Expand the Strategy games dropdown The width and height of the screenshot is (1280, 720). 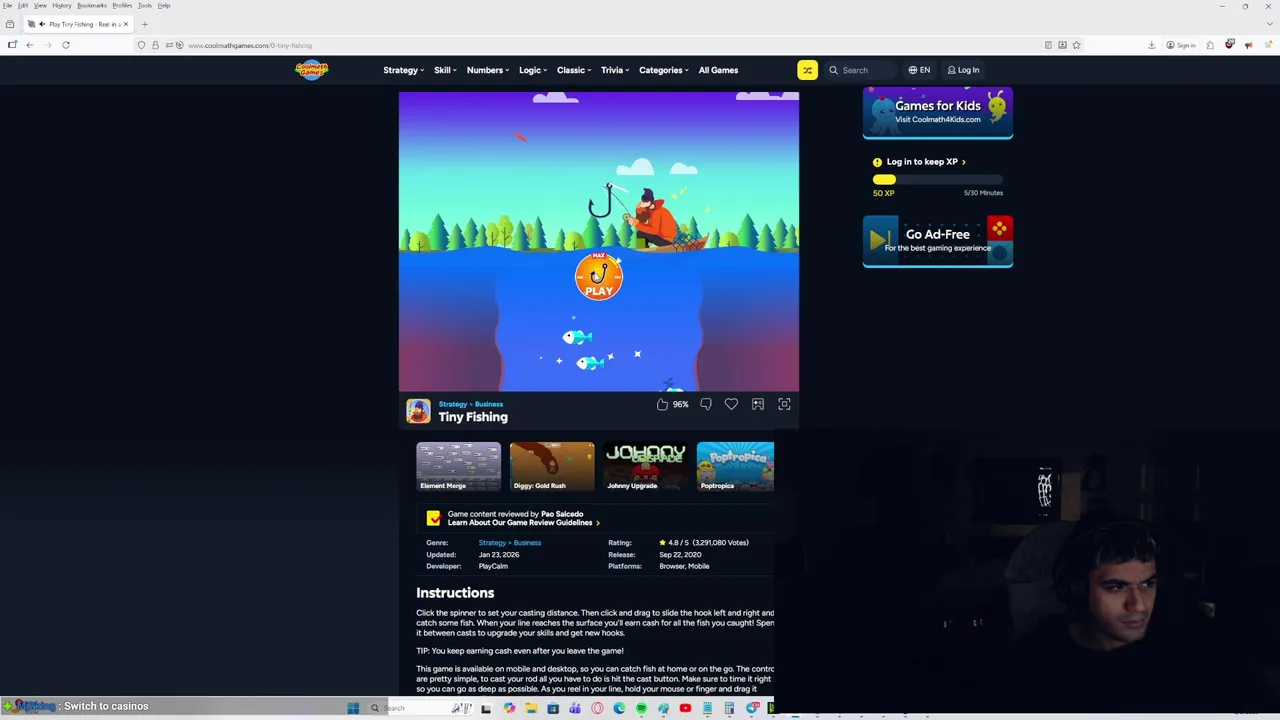click(x=404, y=70)
